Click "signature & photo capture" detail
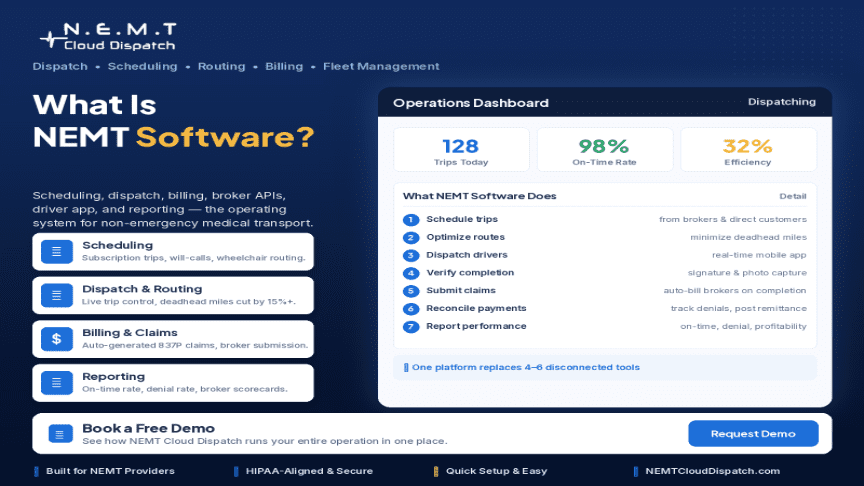Screen dimensions: 864x486 747,273
